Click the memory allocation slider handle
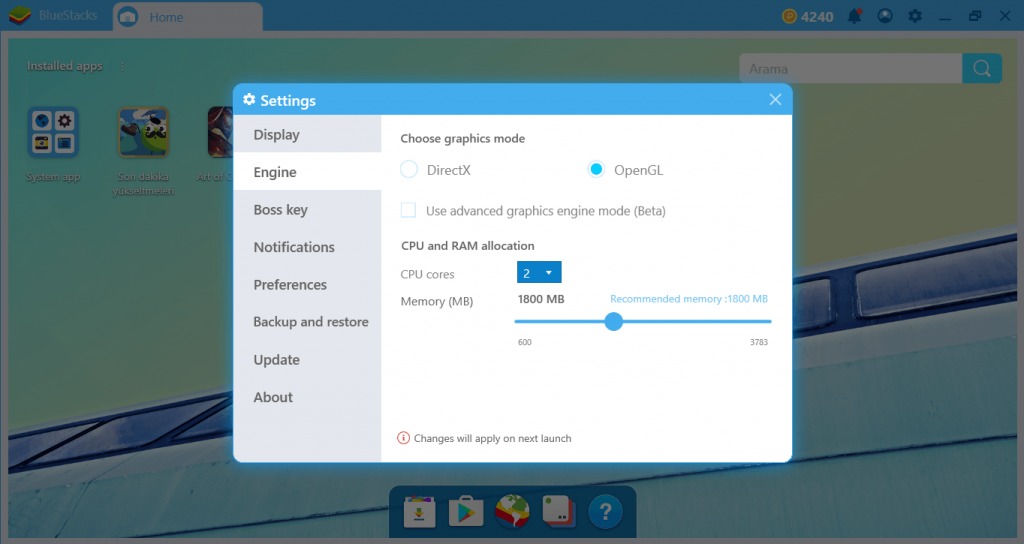The height and width of the screenshot is (544, 1024). (x=613, y=321)
